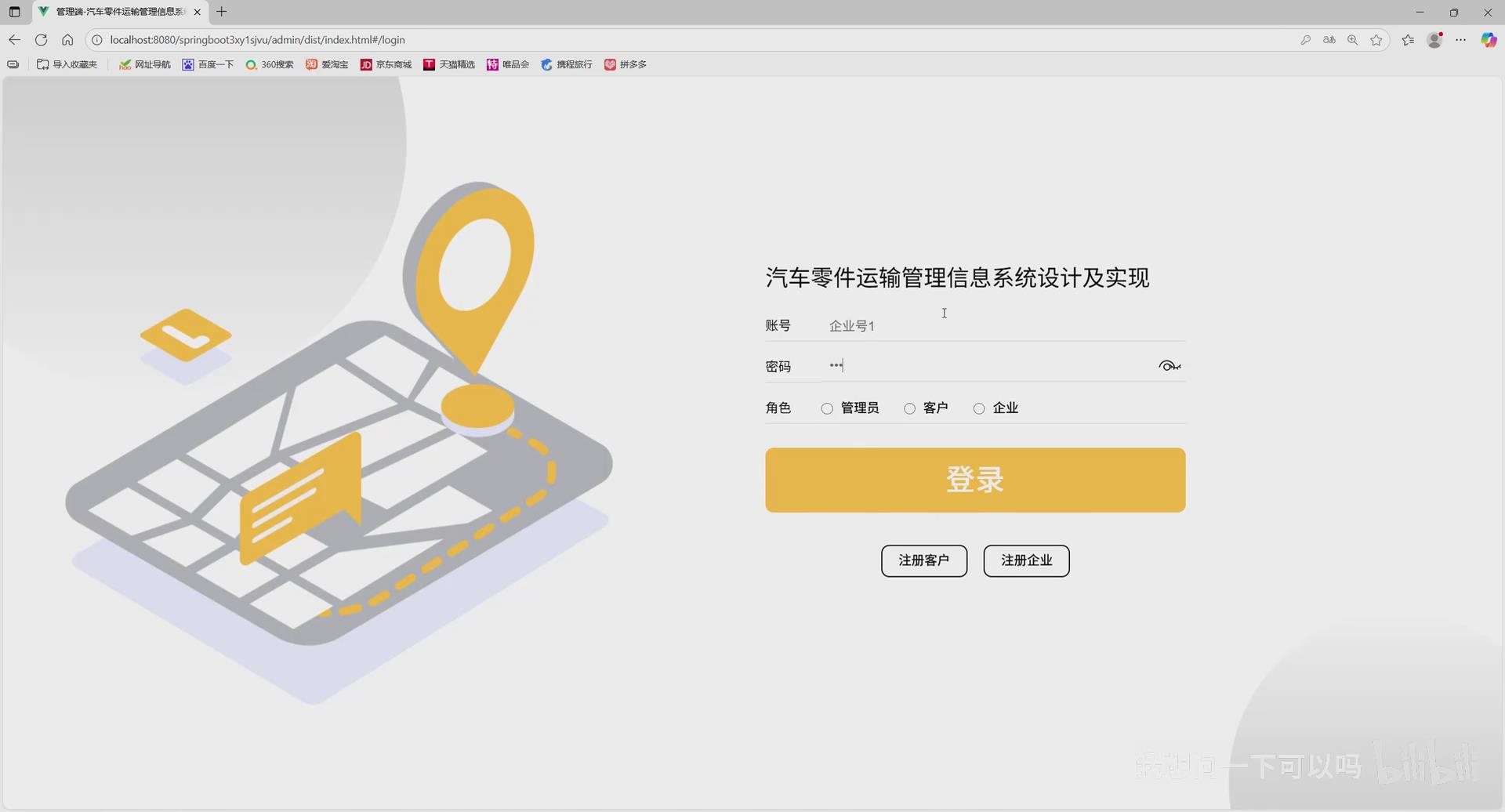1505x812 pixels.
Task: Open 唯品会 bookmark
Action: (x=508, y=64)
